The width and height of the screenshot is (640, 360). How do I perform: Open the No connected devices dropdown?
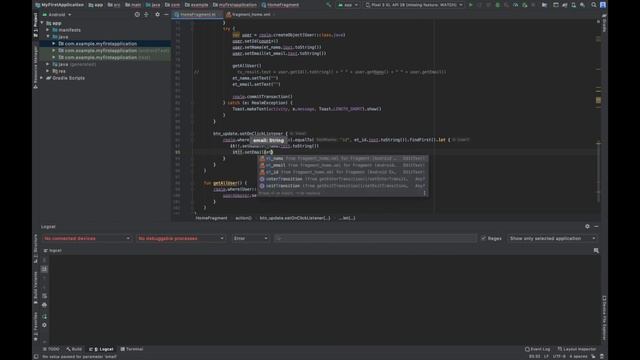tap(86, 238)
